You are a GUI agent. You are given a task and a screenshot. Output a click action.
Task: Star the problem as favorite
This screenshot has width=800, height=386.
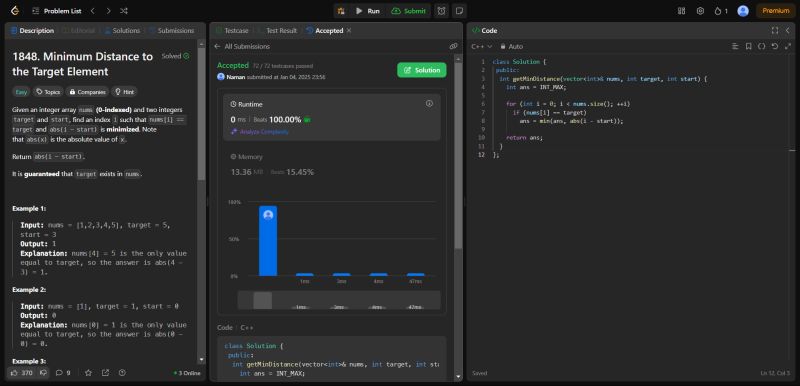[88, 373]
